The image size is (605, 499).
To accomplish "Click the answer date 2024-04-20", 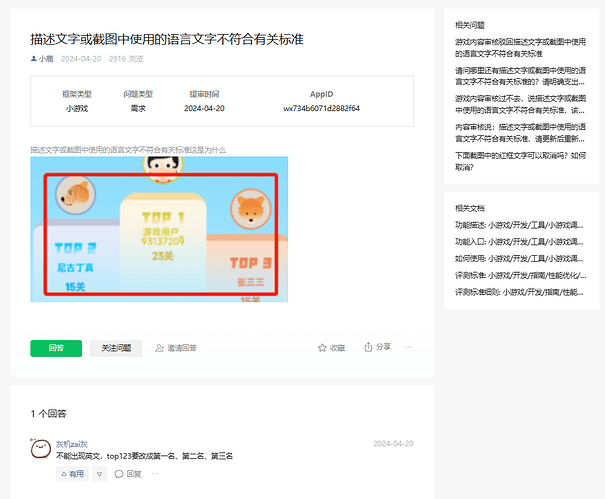I will pos(393,443).
